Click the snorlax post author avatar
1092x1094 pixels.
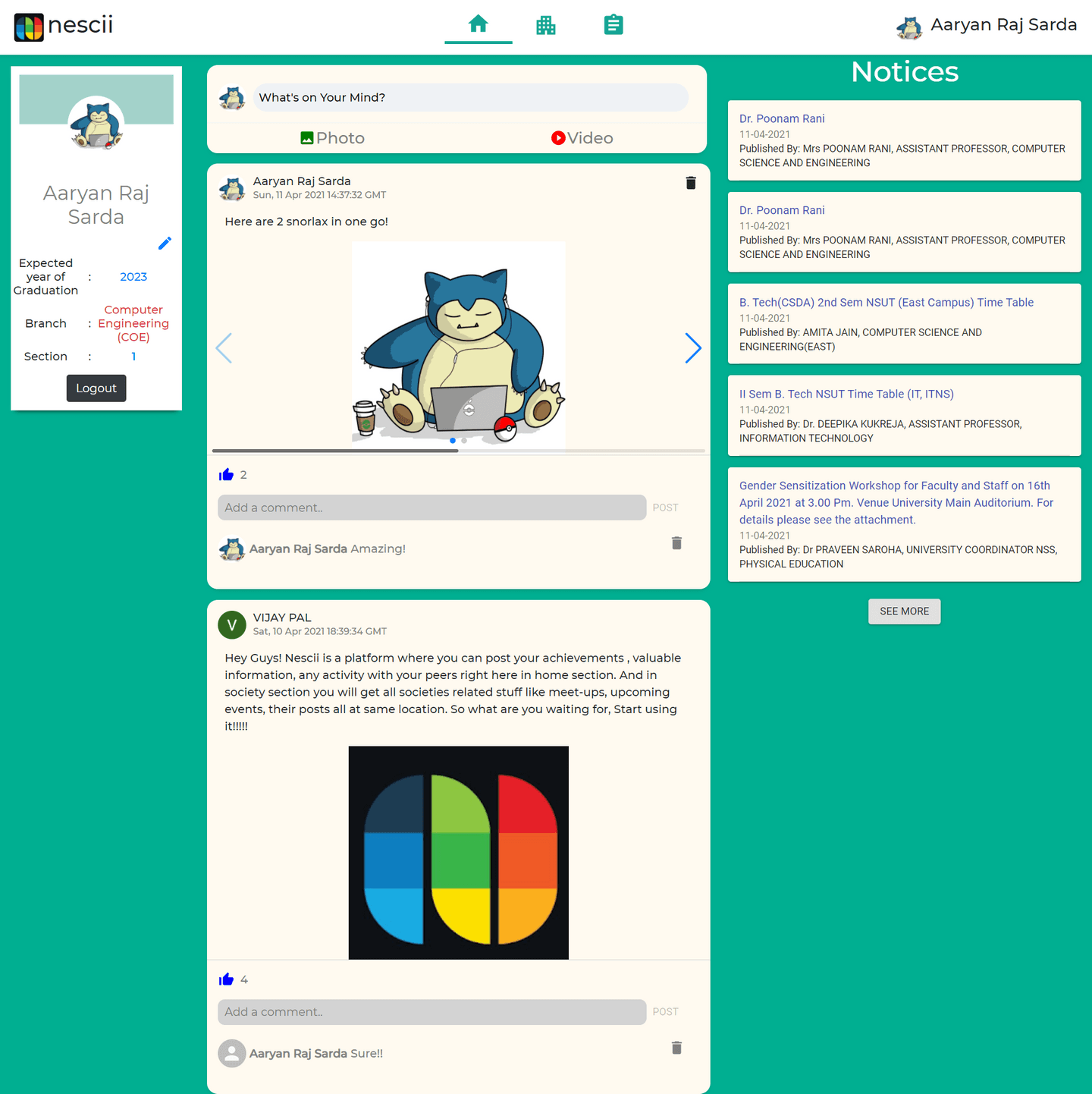click(232, 188)
